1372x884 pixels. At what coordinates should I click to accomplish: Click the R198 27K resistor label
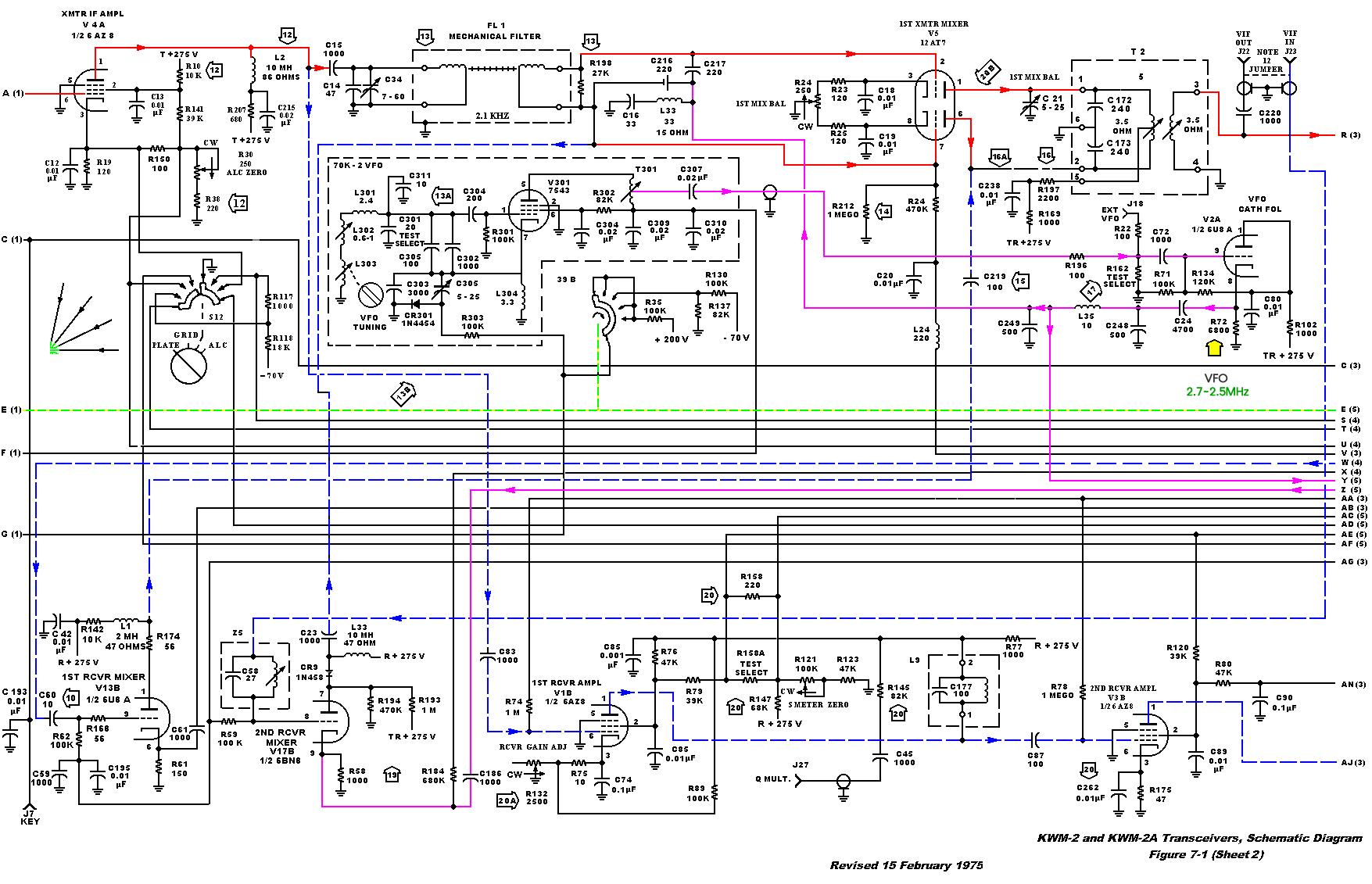pyautogui.click(x=600, y=68)
